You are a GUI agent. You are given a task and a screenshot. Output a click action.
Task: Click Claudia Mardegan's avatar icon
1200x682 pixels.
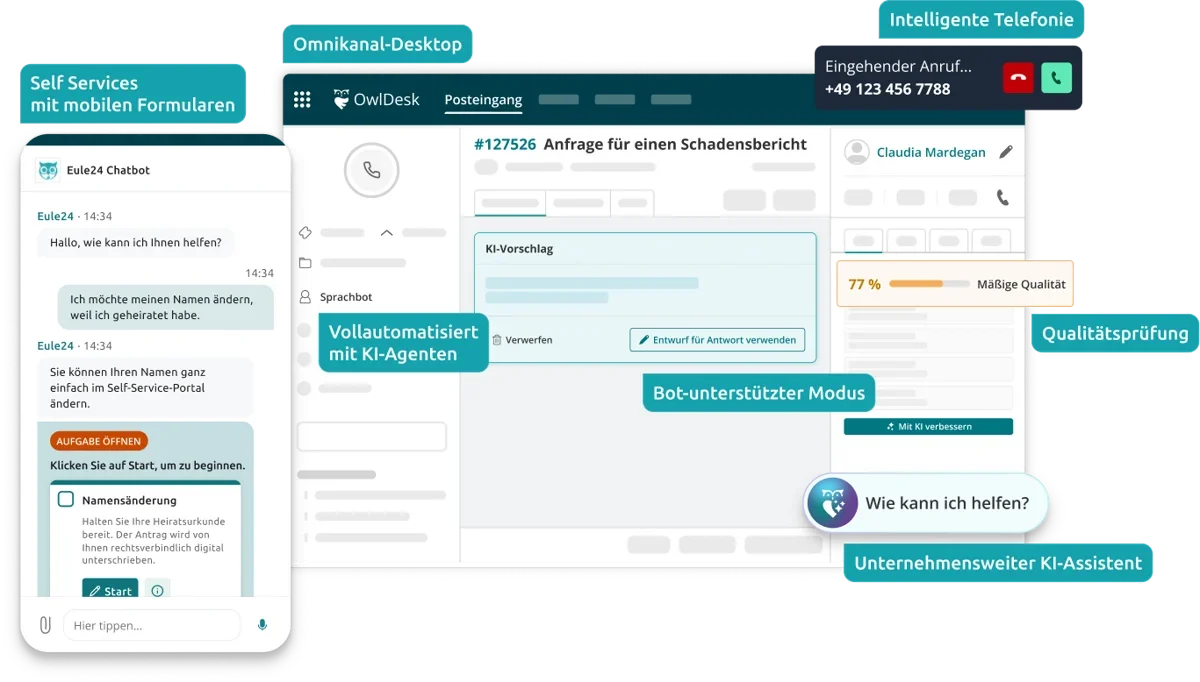tap(857, 152)
